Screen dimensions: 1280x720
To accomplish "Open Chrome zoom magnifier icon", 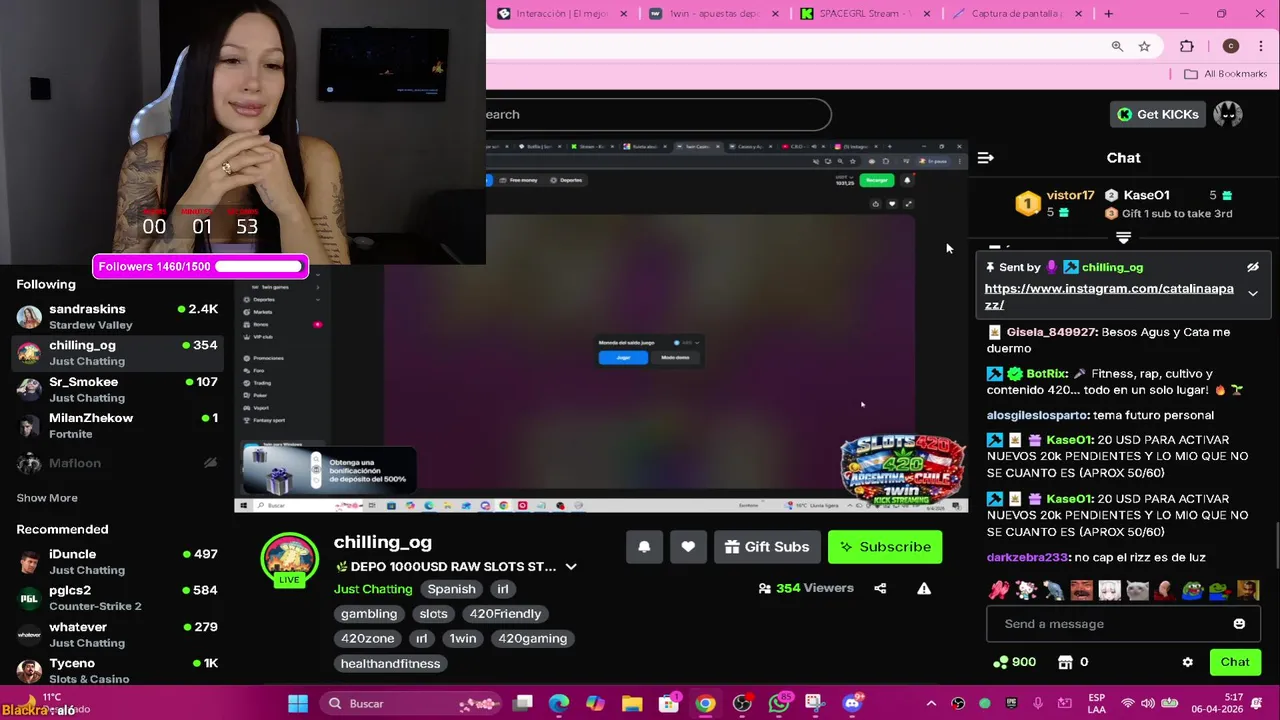I will pyautogui.click(x=1117, y=46).
